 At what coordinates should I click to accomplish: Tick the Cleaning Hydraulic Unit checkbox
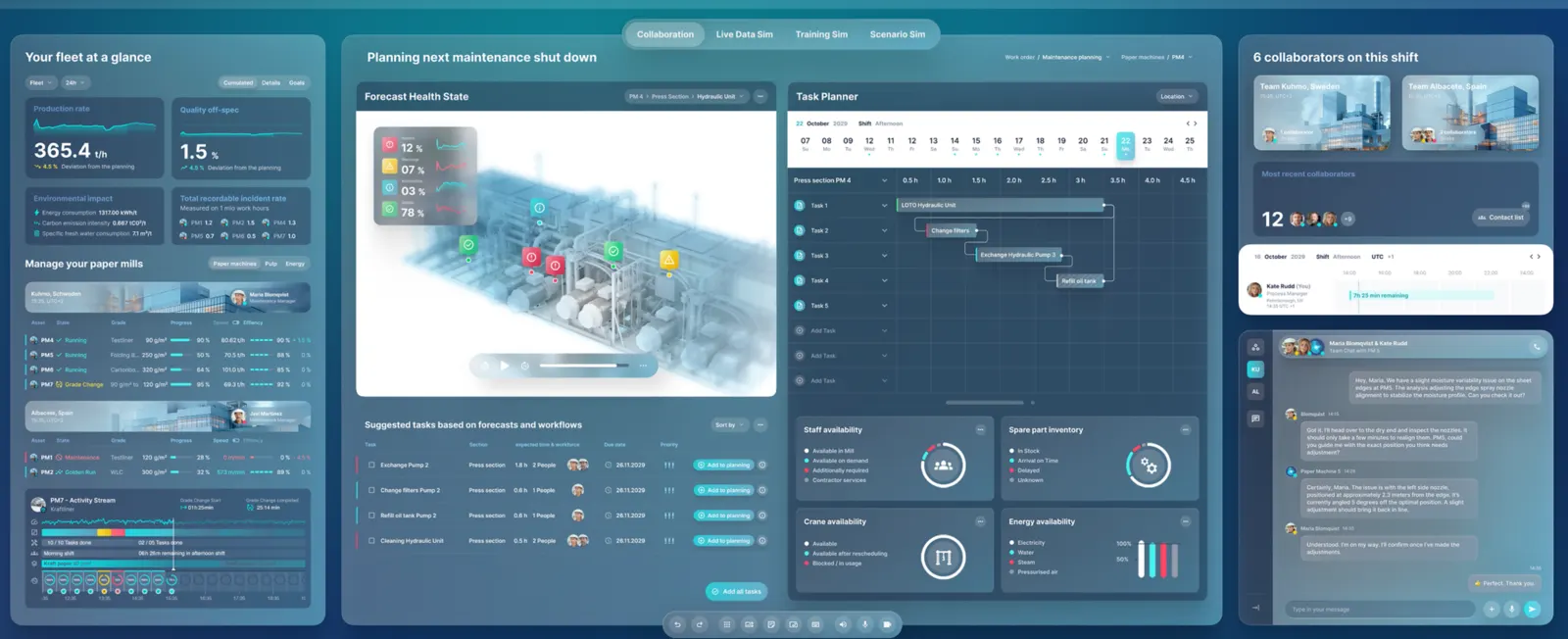pos(371,541)
